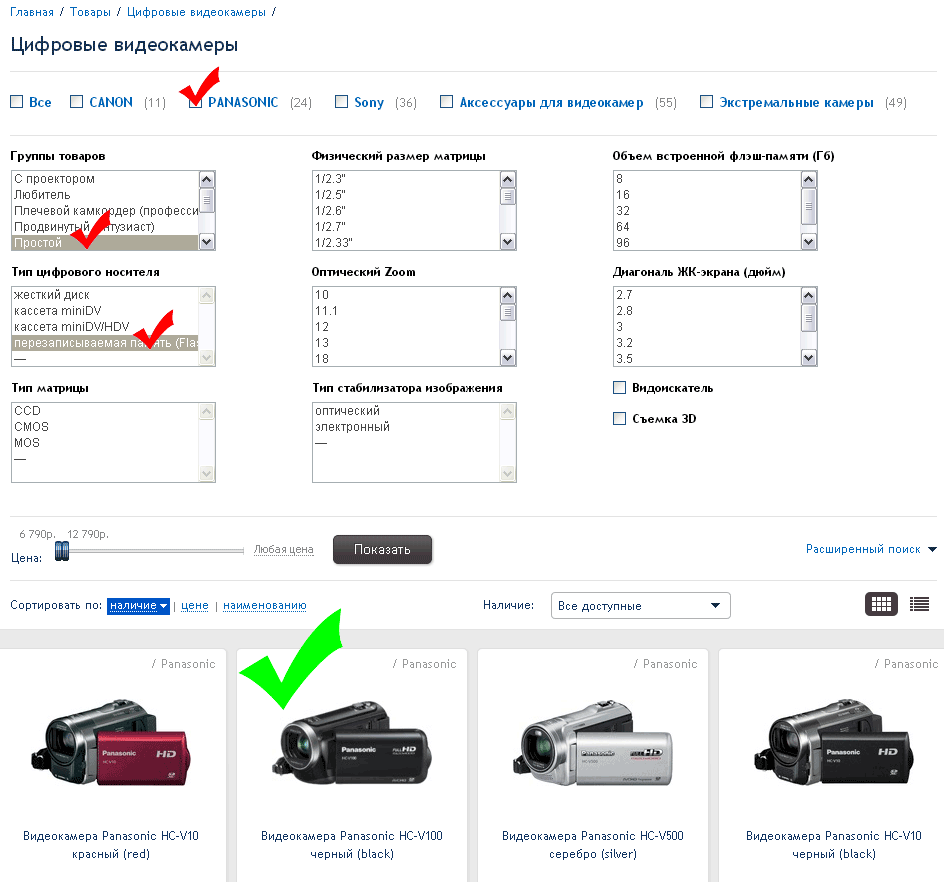
Task: Enable the 'Съемка 3D' checkbox
Action: [620, 418]
